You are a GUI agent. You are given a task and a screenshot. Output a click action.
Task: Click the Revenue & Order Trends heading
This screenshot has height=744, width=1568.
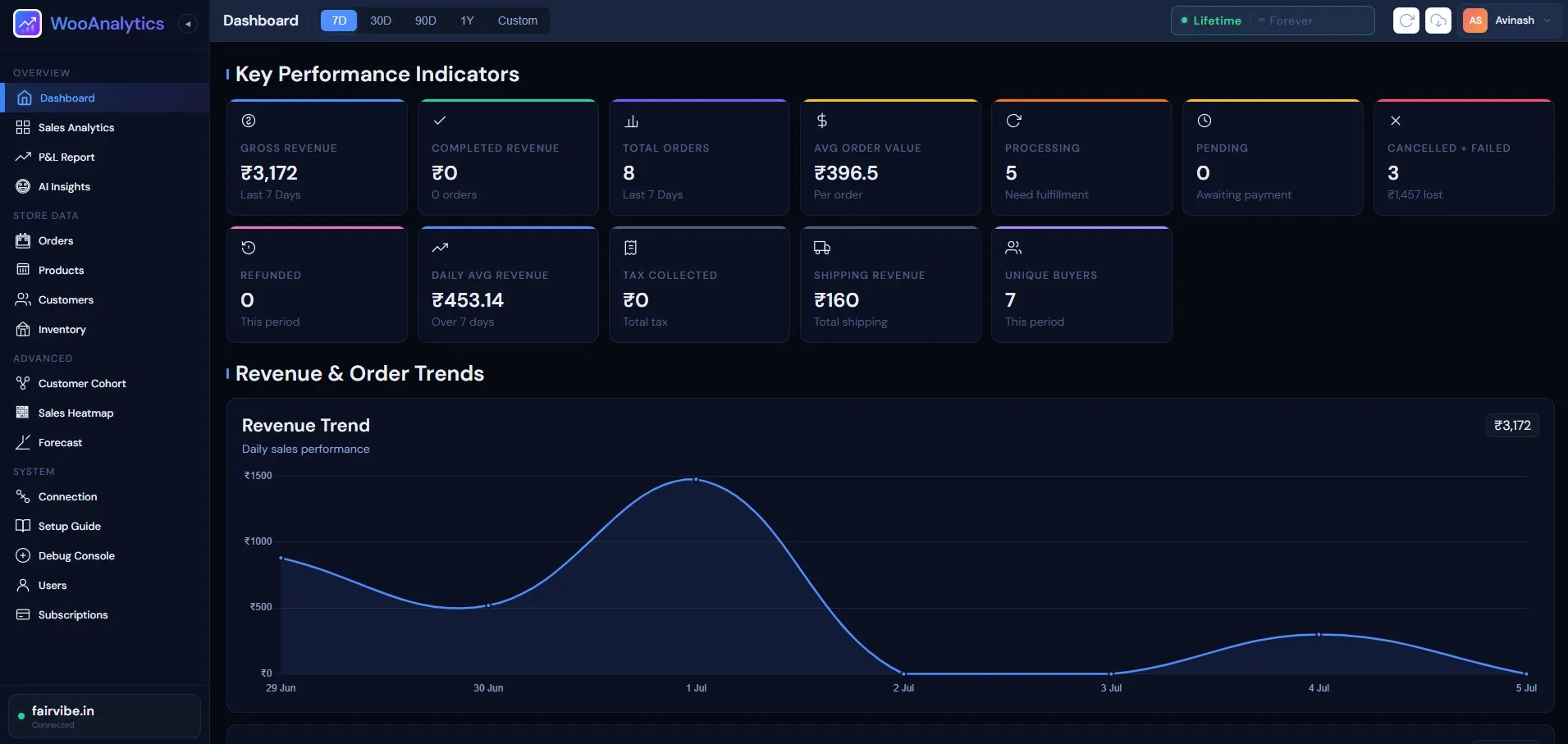click(359, 373)
